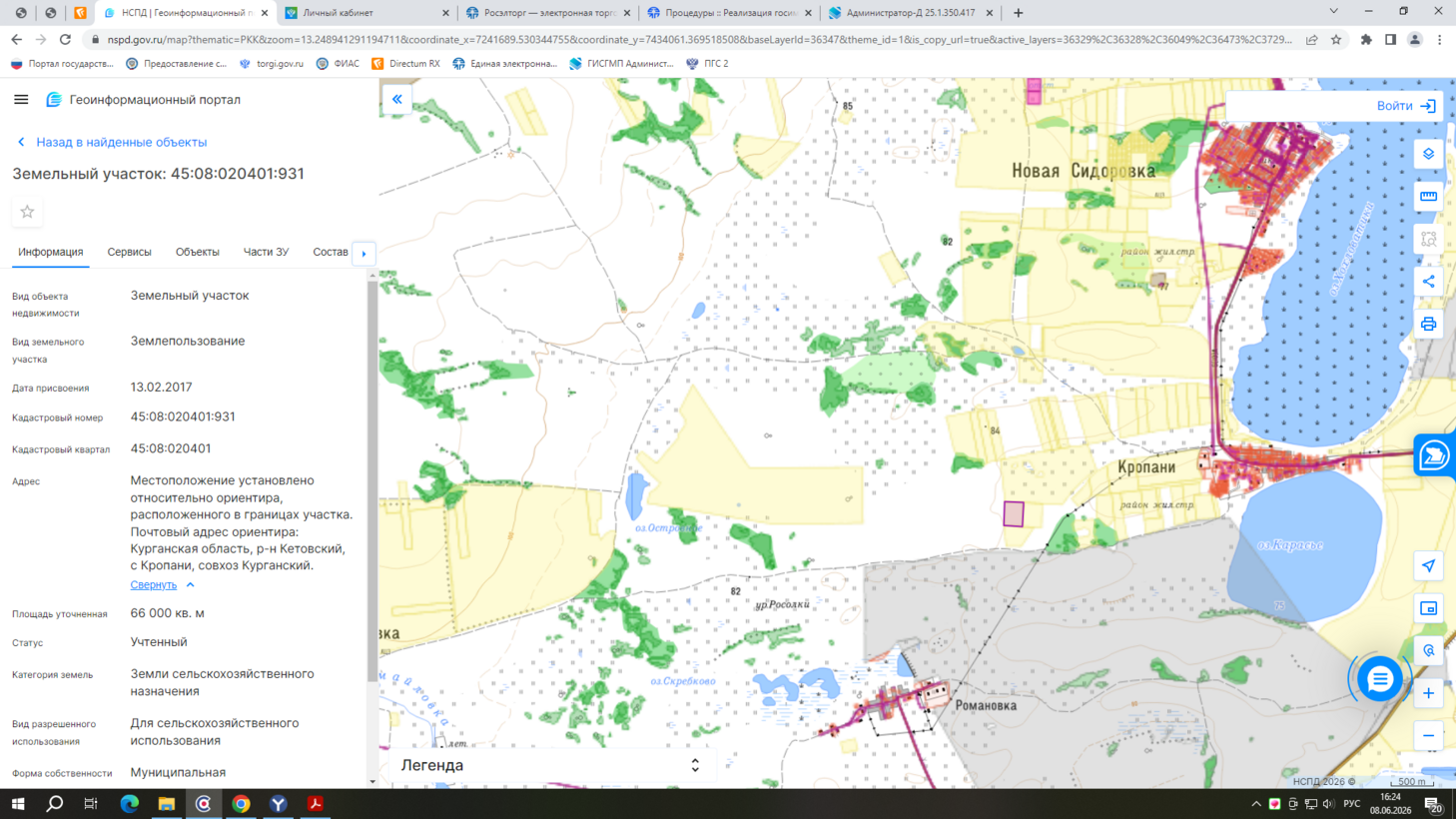
Task: Open Google Chrome from the taskbar
Action: (x=241, y=804)
